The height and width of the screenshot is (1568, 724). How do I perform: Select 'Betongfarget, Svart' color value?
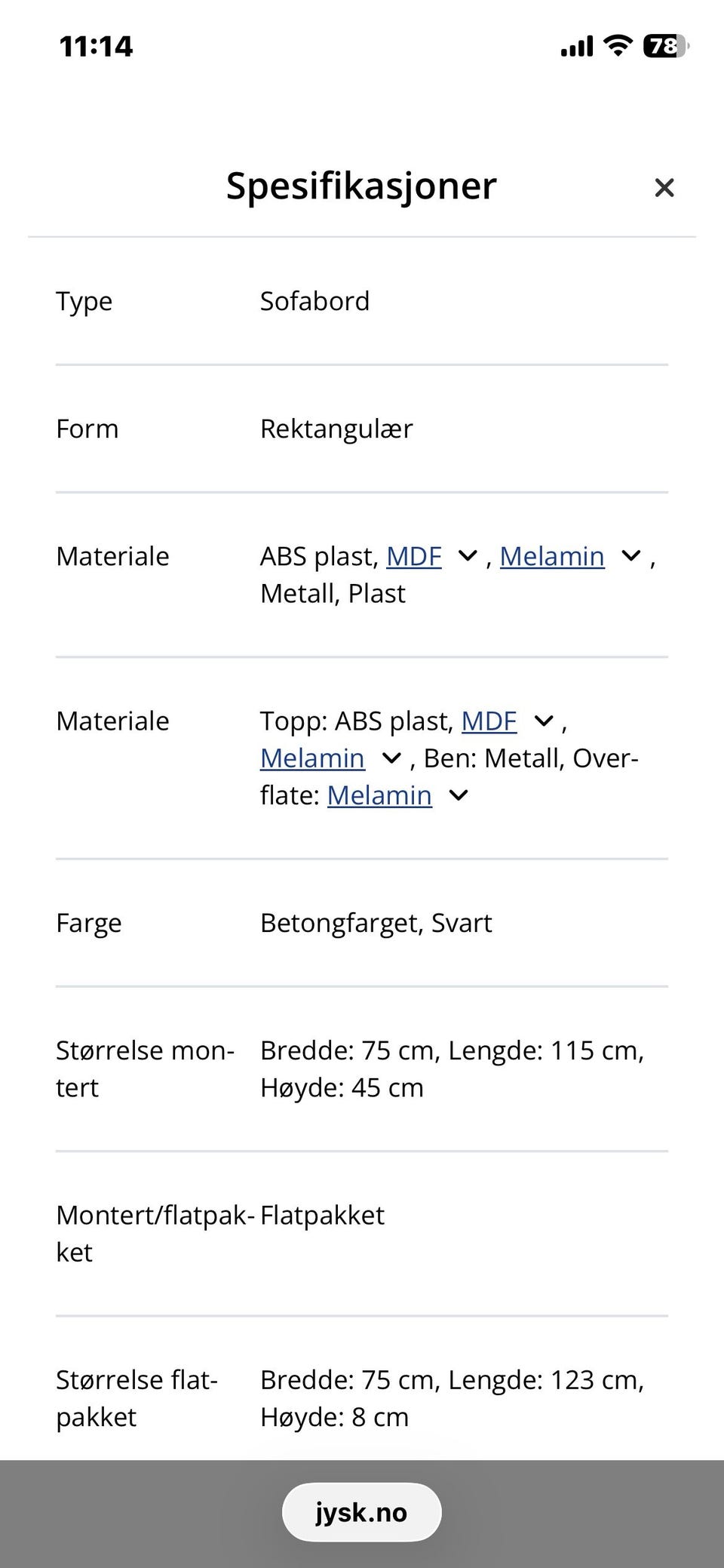[376, 923]
